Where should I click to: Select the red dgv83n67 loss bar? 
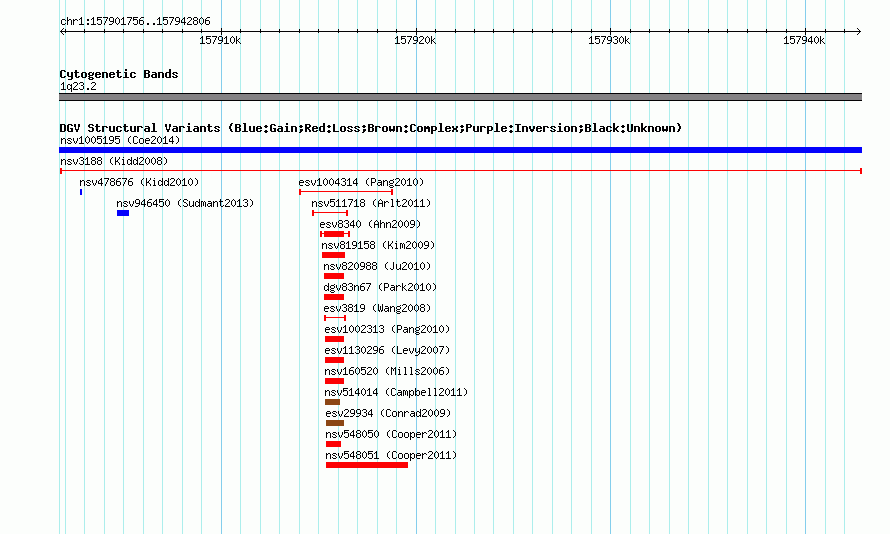coord(334,297)
